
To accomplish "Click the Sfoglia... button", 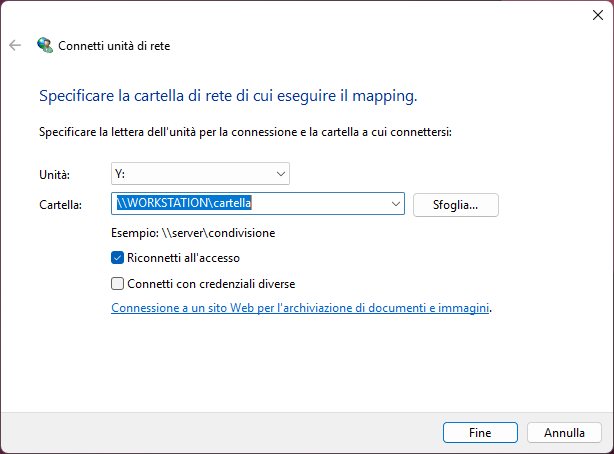I will 455,205.
